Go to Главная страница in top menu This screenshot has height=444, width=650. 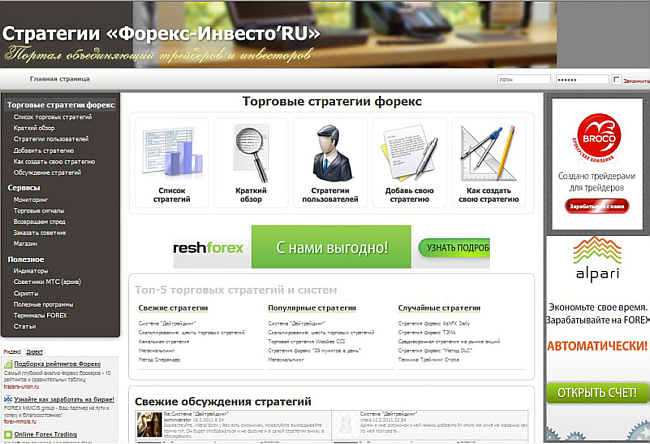click(60, 79)
